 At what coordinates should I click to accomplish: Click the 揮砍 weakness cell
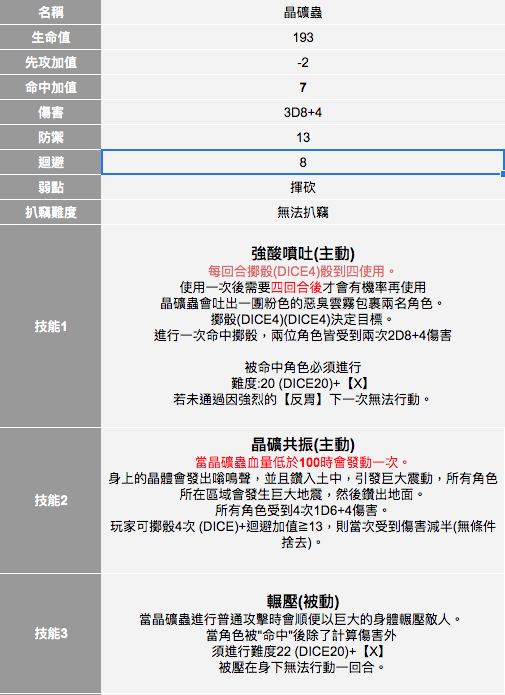pyautogui.click(x=303, y=187)
